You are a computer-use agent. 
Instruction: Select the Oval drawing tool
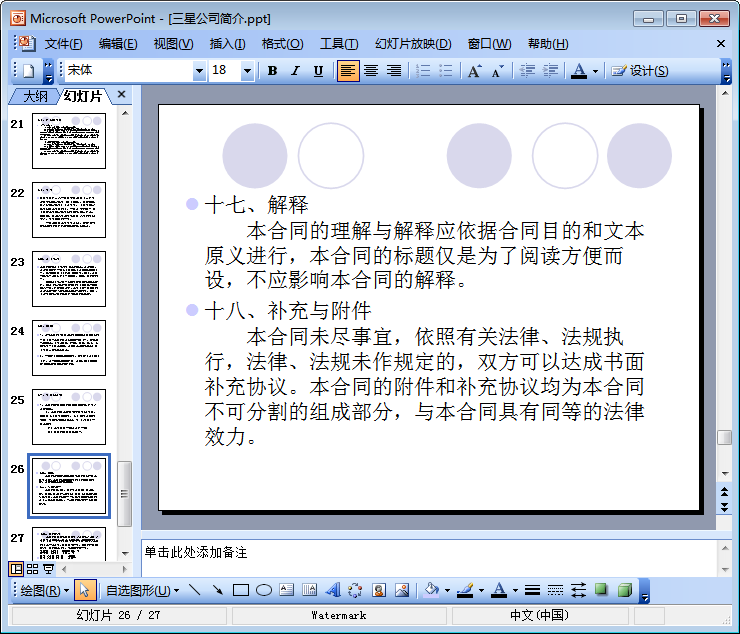click(263, 590)
